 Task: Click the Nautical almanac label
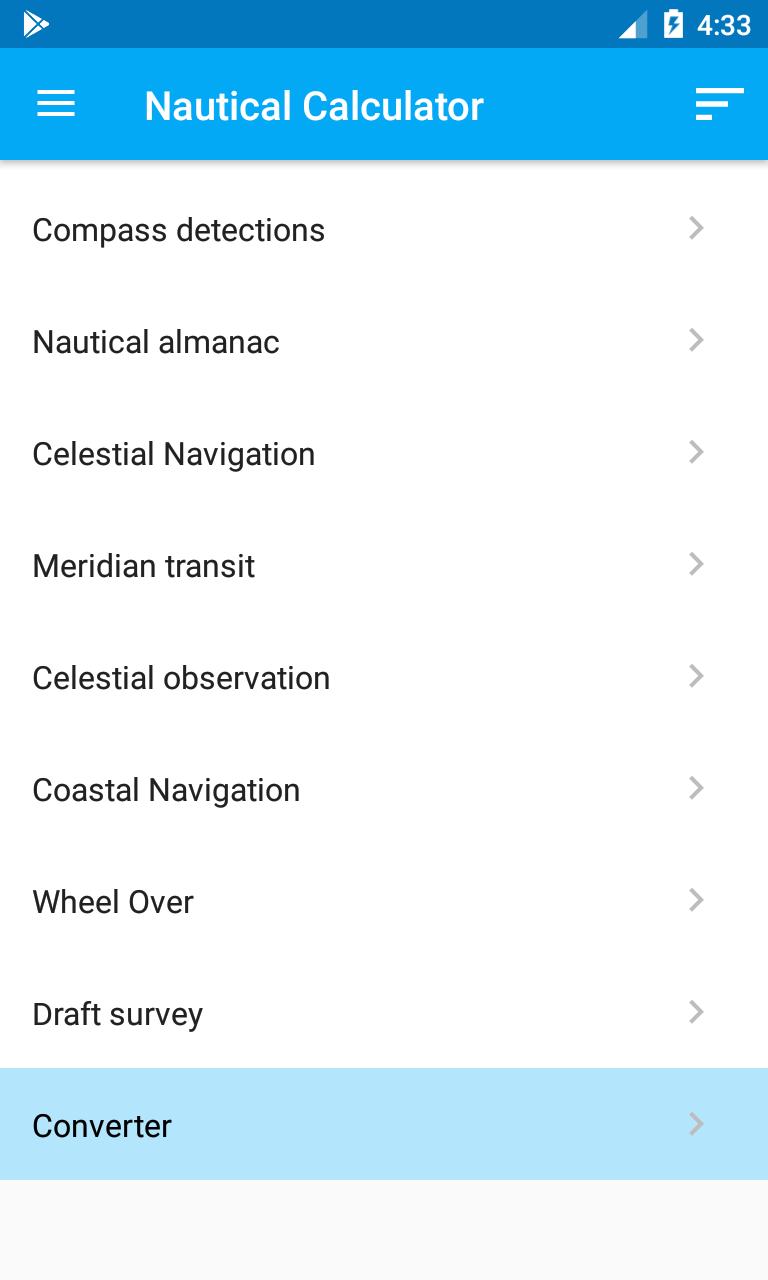pos(156,342)
